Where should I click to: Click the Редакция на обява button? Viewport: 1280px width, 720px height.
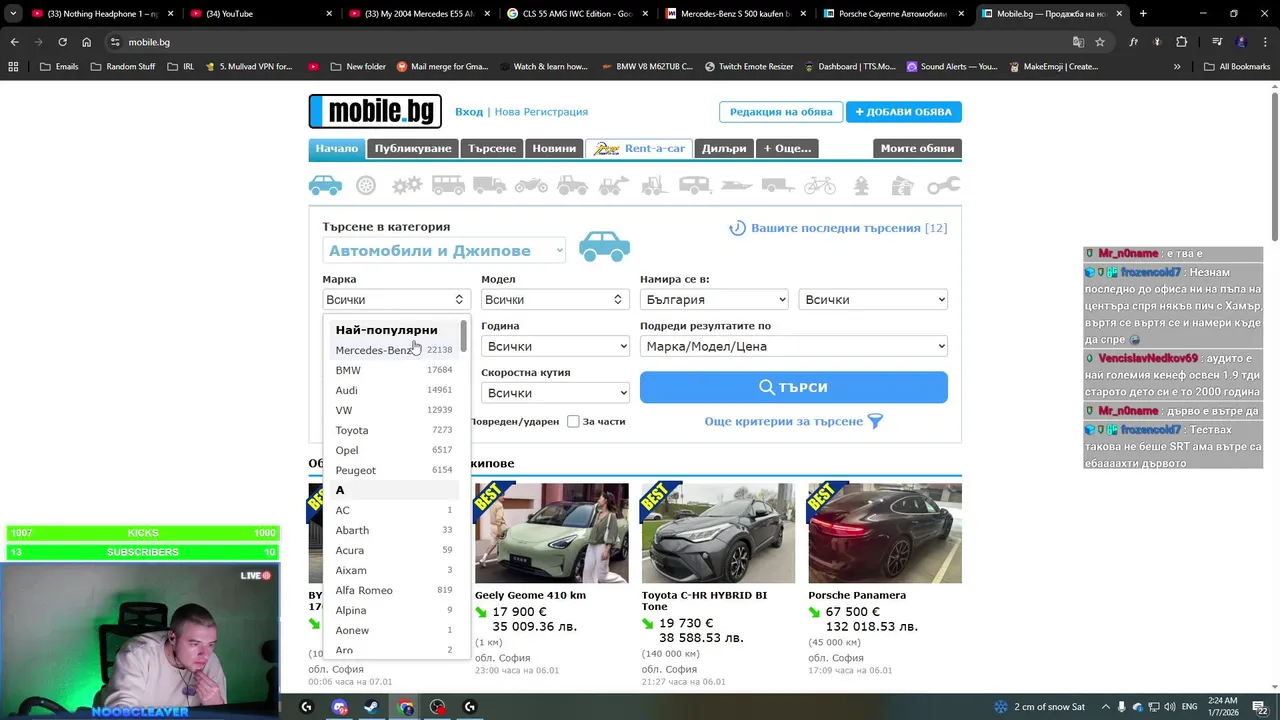[x=781, y=112]
